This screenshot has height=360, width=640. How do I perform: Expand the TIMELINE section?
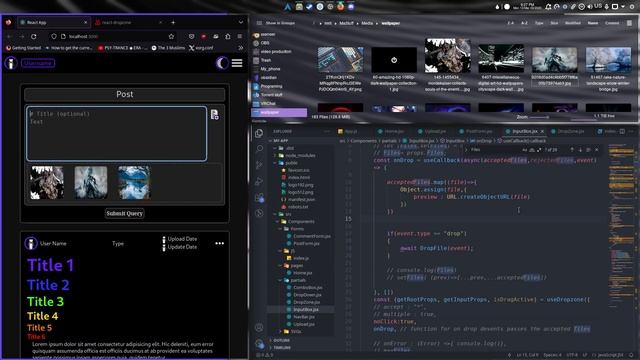(282, 347)
